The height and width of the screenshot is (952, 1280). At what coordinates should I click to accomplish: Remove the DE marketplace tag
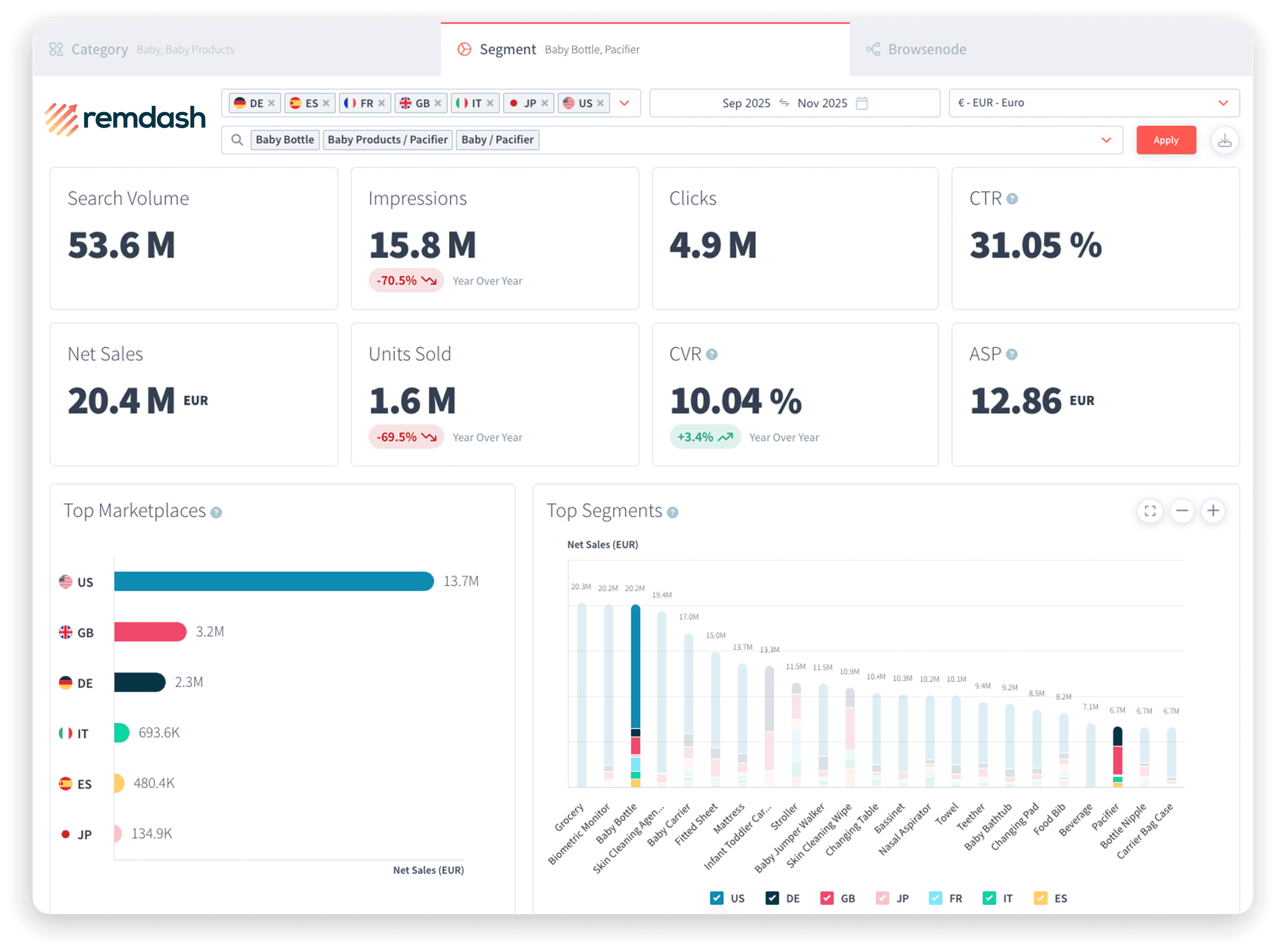[271, 103]
